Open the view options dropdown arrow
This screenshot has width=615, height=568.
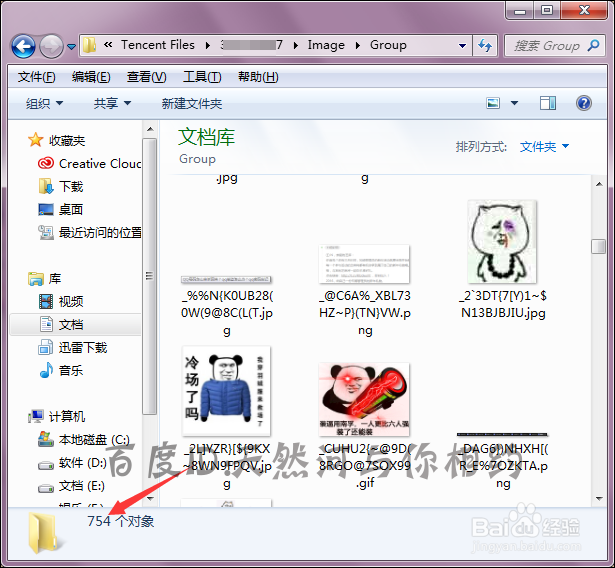[514, 103]
